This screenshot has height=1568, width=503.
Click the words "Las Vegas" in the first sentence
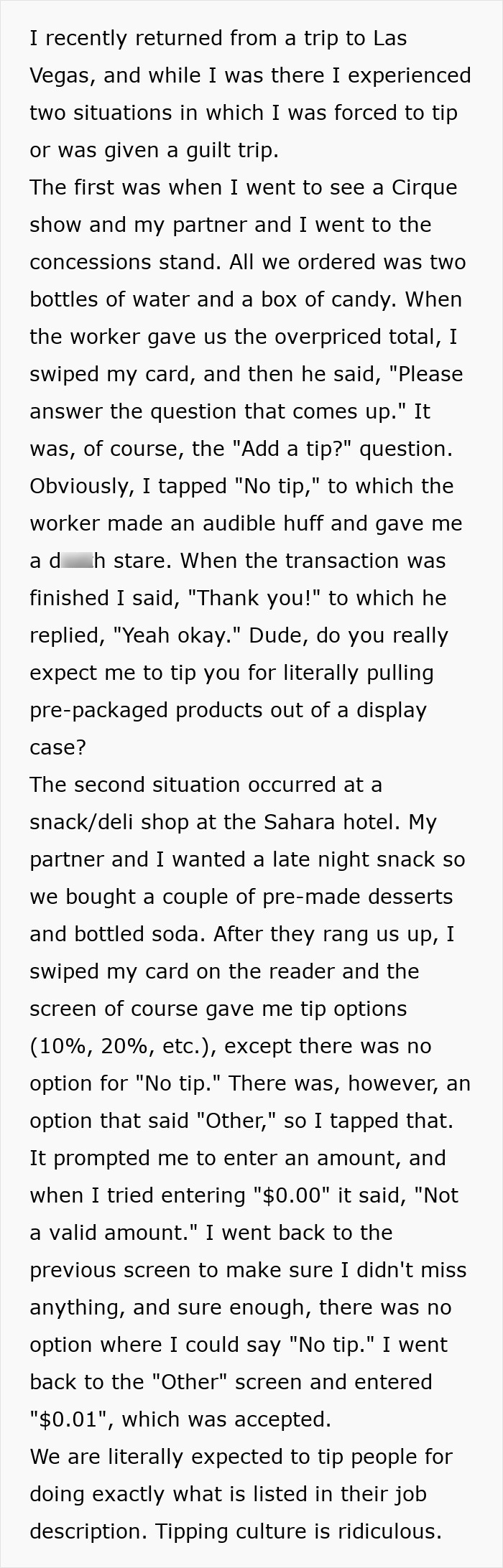pyautogui.click(x=218, y=57)
